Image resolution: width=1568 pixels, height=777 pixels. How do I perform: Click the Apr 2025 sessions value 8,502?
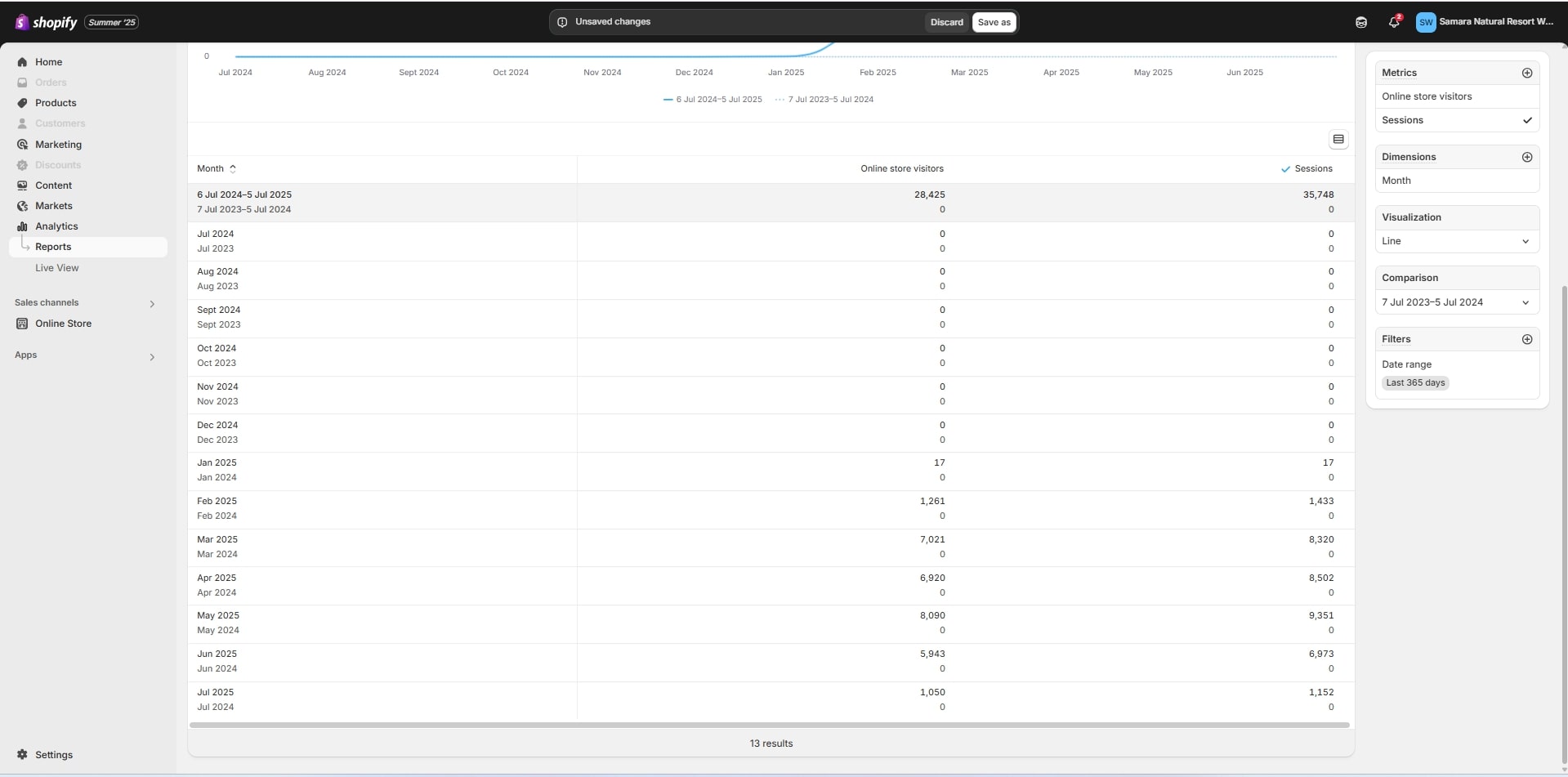1321,578
